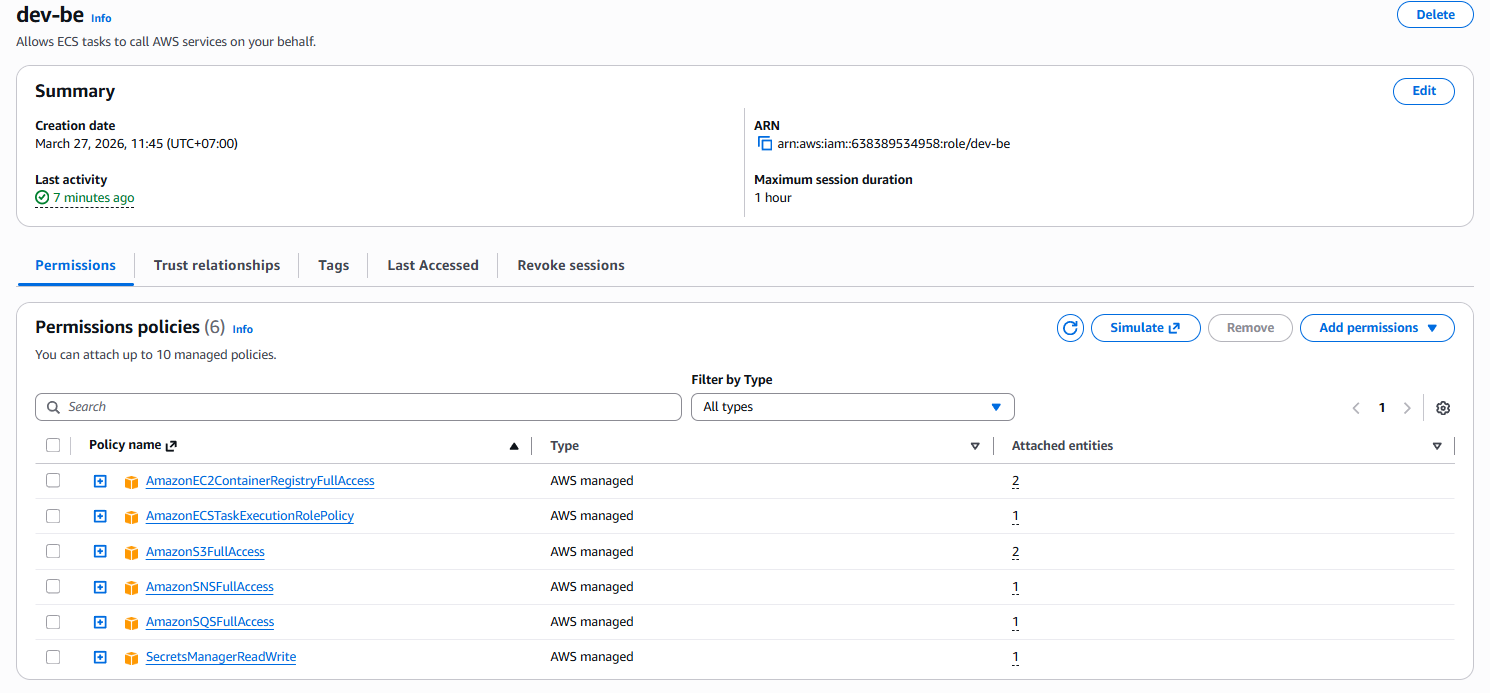The image size is (1490, 693).
Task: Refresh the permissions policies list
Action: click(1070, 327)
